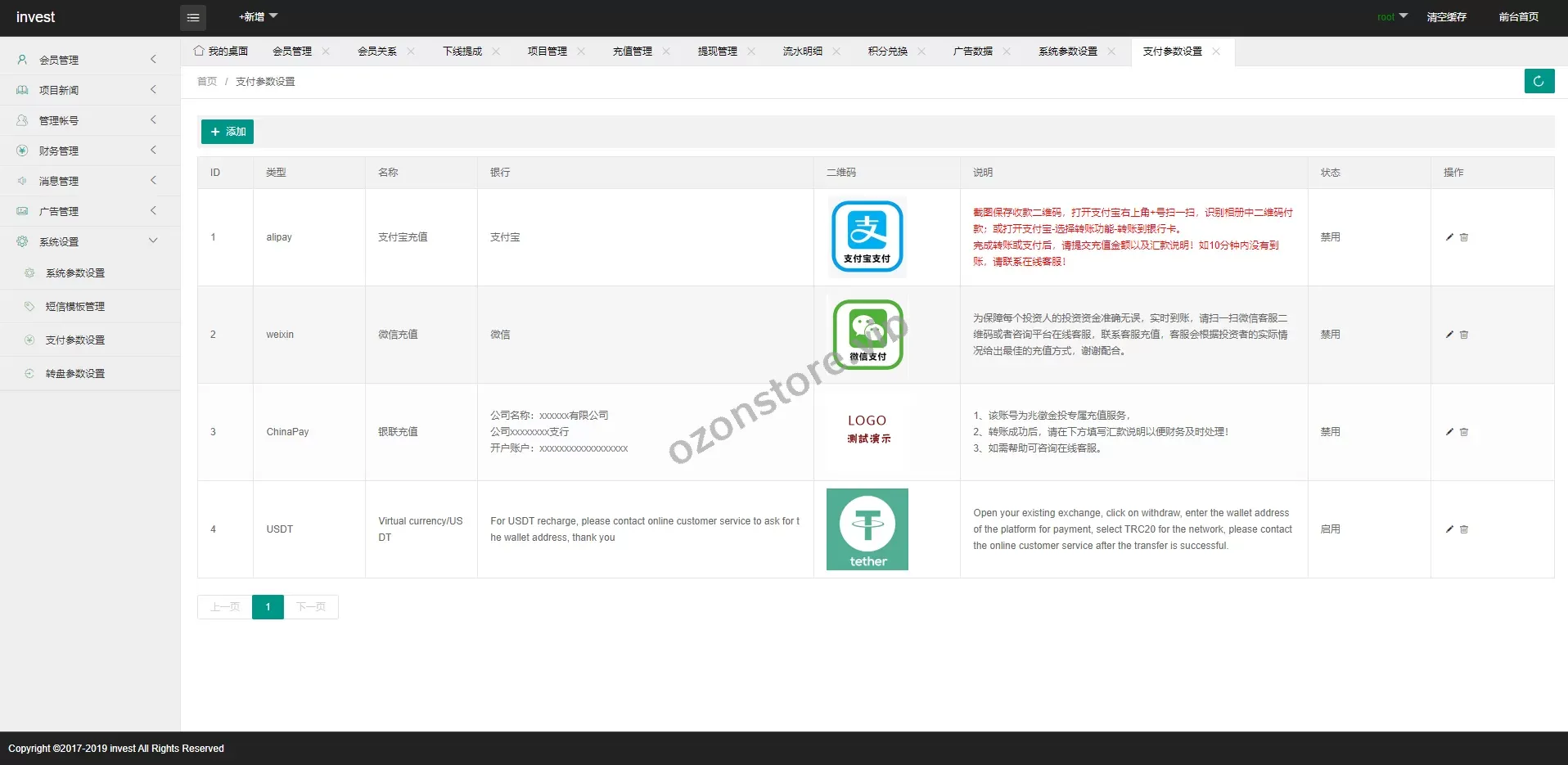This screenshot has height=765, width=1568.
Task: Edit the alipay entry with the pencil icon
Action: click(1448, 237)
